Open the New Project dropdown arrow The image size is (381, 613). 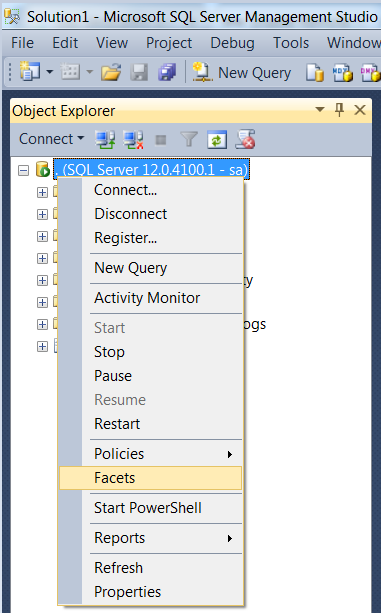coord(50,72)
